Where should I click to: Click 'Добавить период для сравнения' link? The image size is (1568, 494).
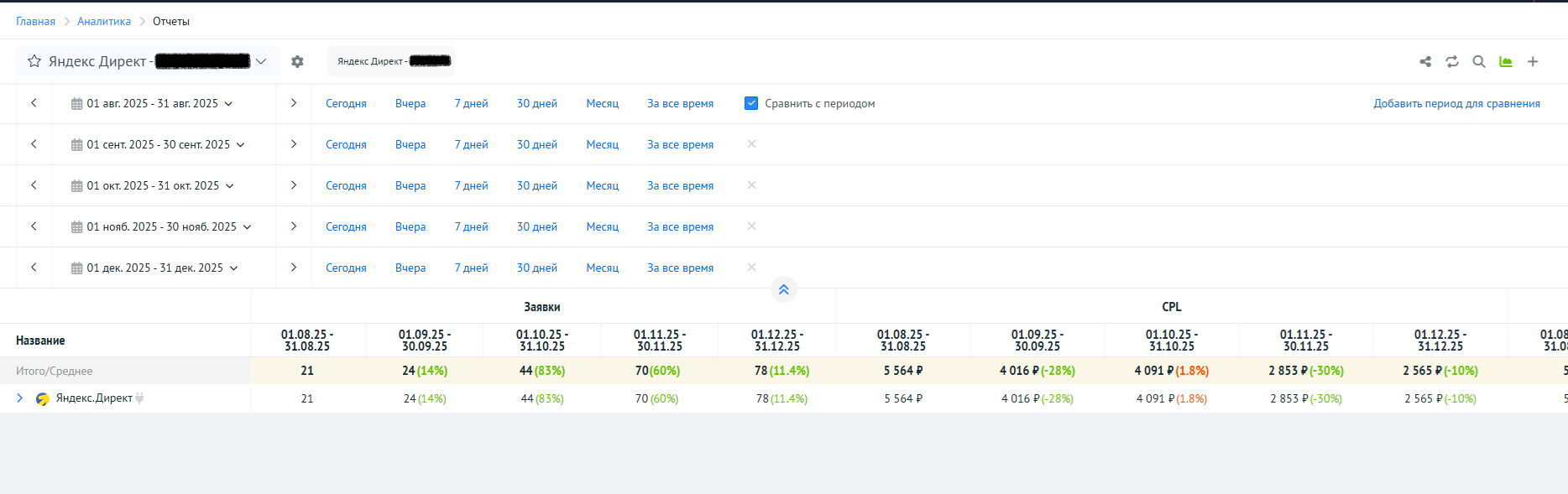tap(1456, 103)
